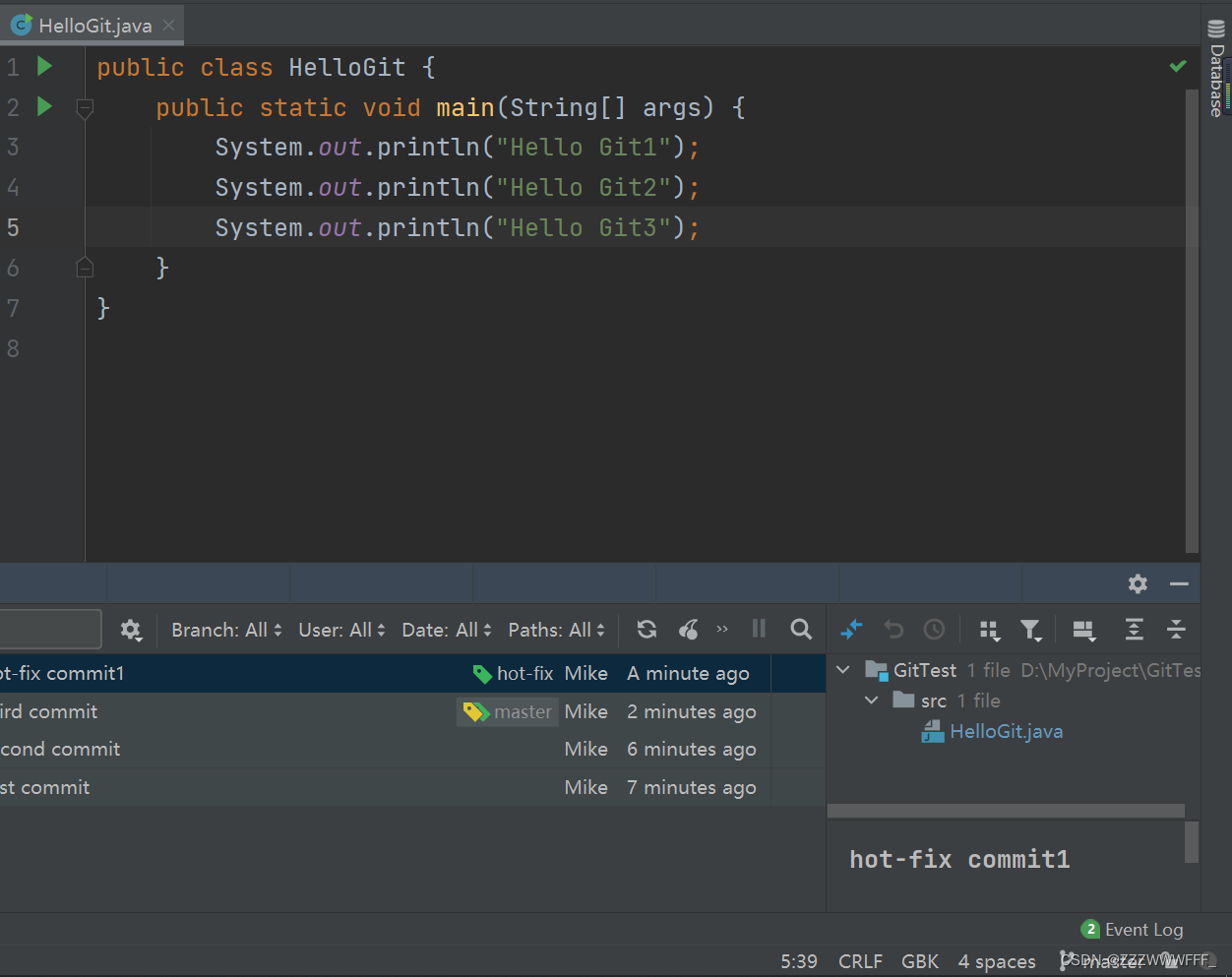Click '6 minutes ago' timestamp
The width and height of the screenshot is (1232, 977).
click(x=692, y=750)
